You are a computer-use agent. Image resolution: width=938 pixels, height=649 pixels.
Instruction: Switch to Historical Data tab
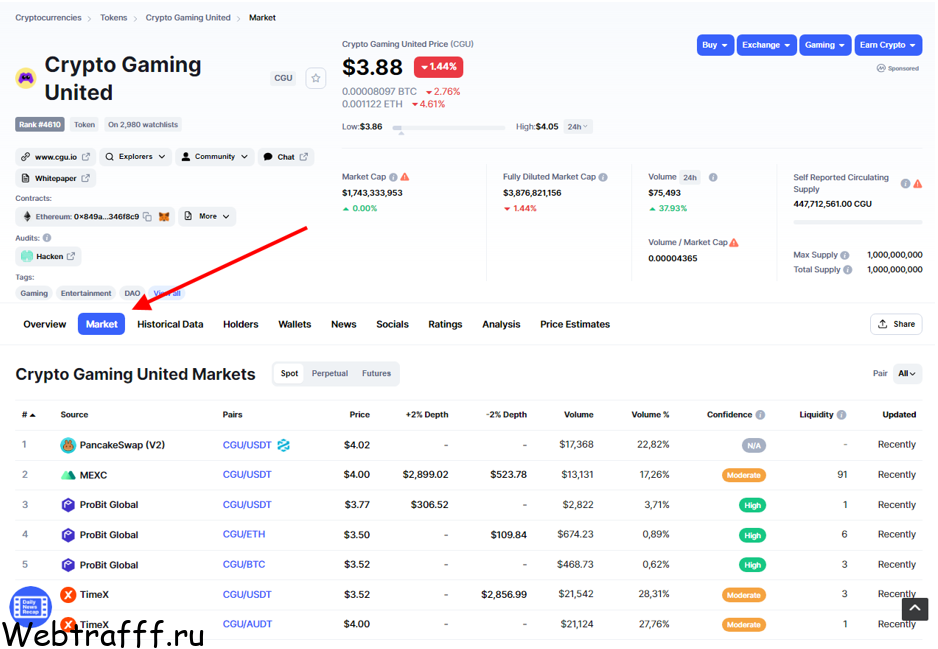coord(170,324)
